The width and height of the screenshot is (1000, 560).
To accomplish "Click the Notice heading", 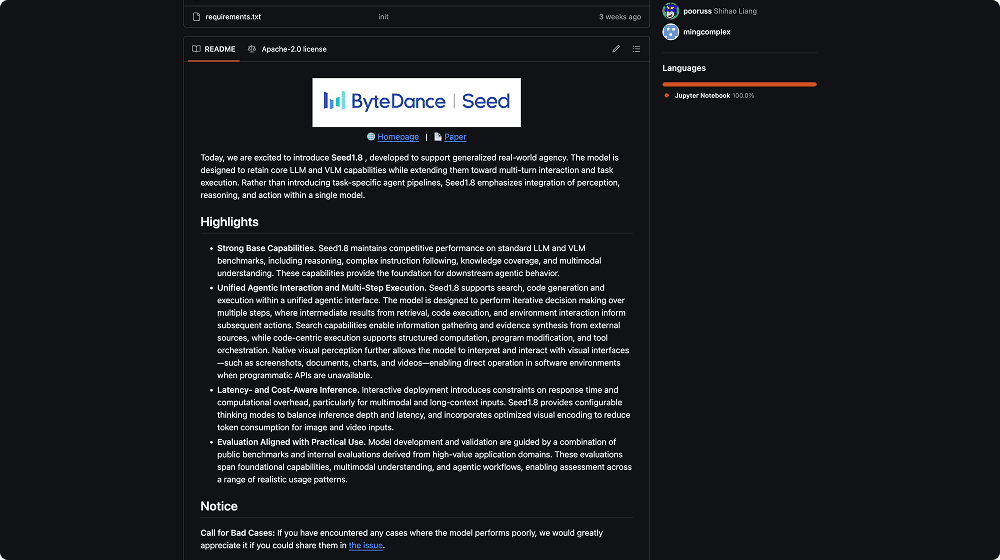I will click(x=219, y=506).
